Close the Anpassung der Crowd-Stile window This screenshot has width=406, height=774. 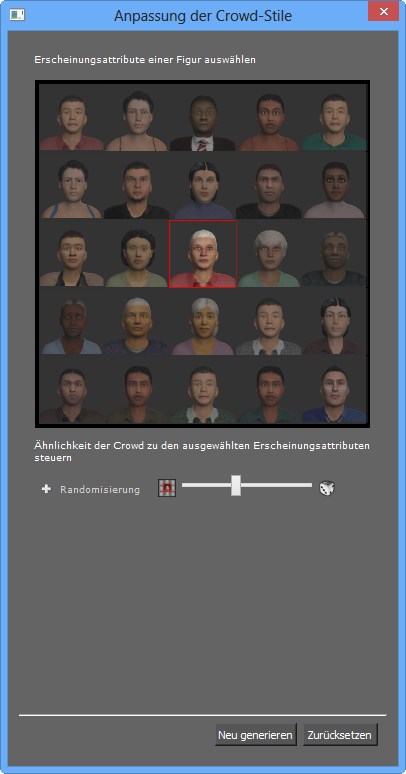pyautogui.click(x=384, y=12)
